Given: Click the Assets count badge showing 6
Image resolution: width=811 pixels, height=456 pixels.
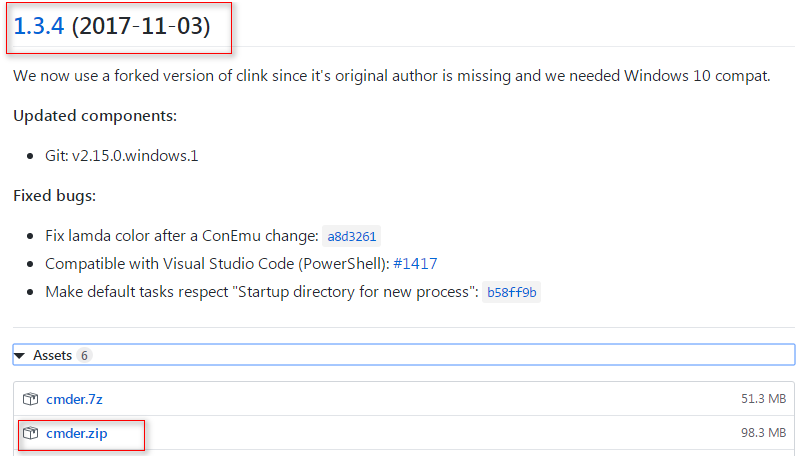Looking at the screenshot, I should pos(84,356).
